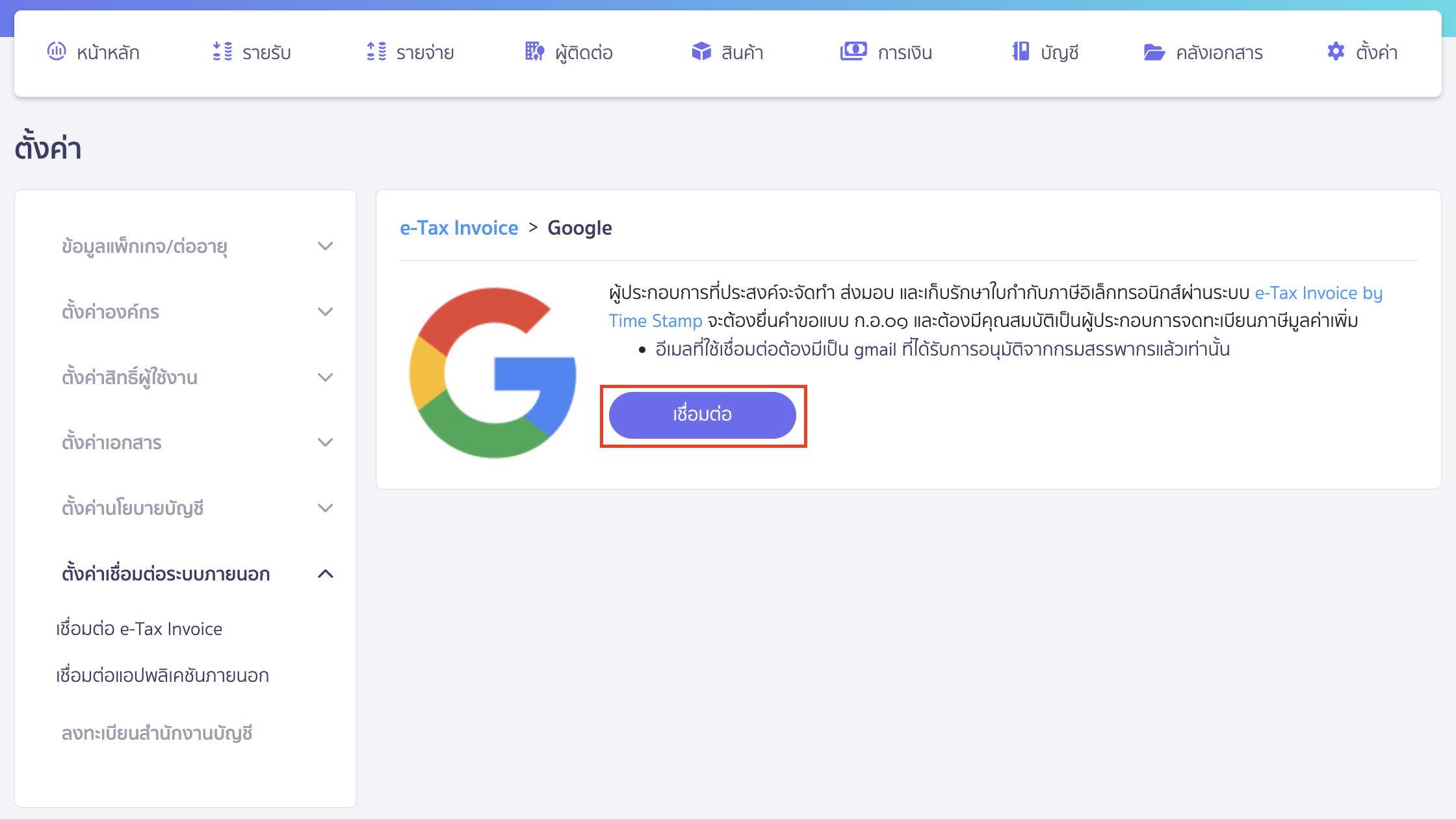Click the accounting book icon

pos(1020,51)
